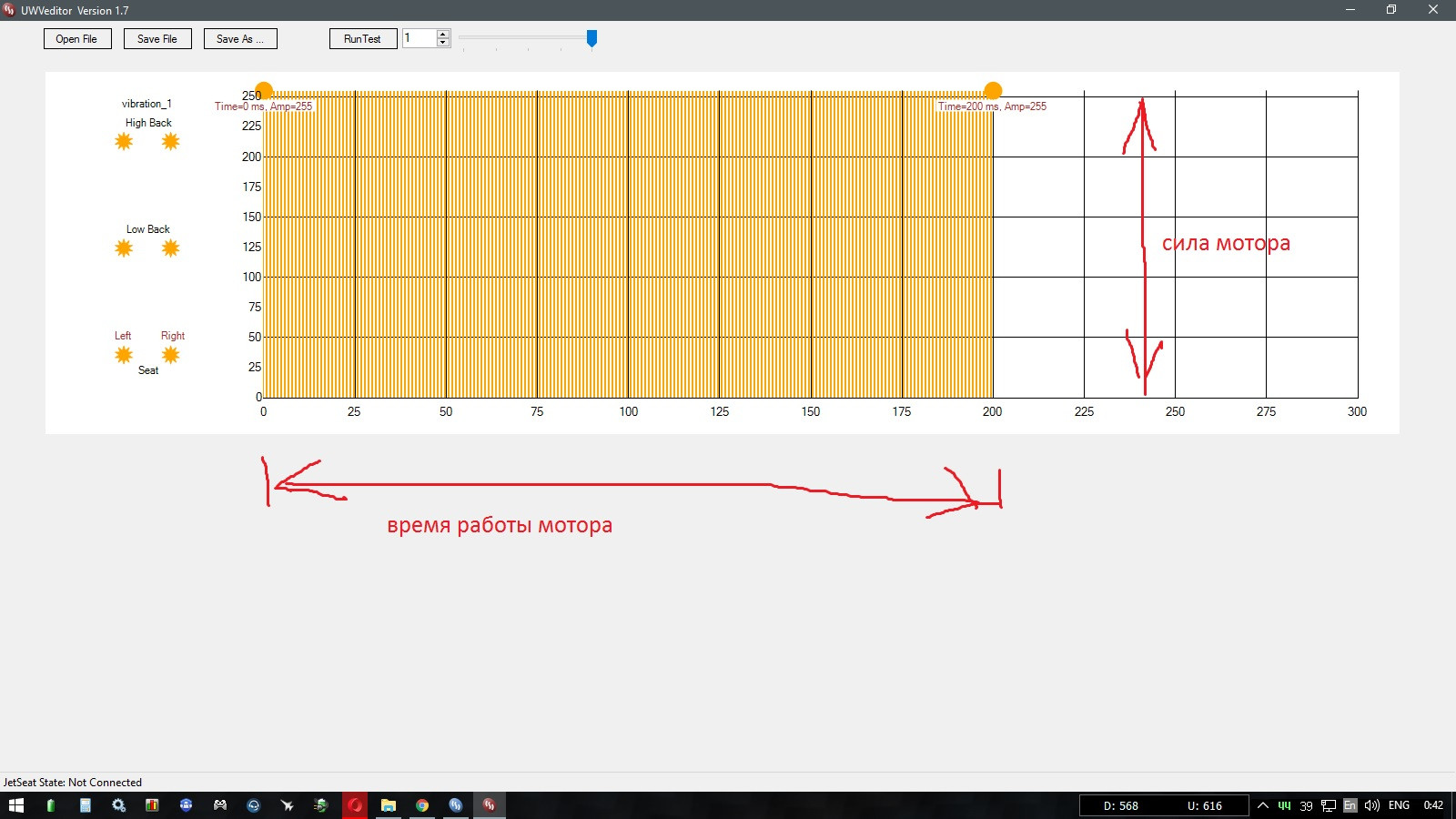1456x819 pixels.
Task: Increase repeat count with up spinner arrow
Action: click(443, 34)
